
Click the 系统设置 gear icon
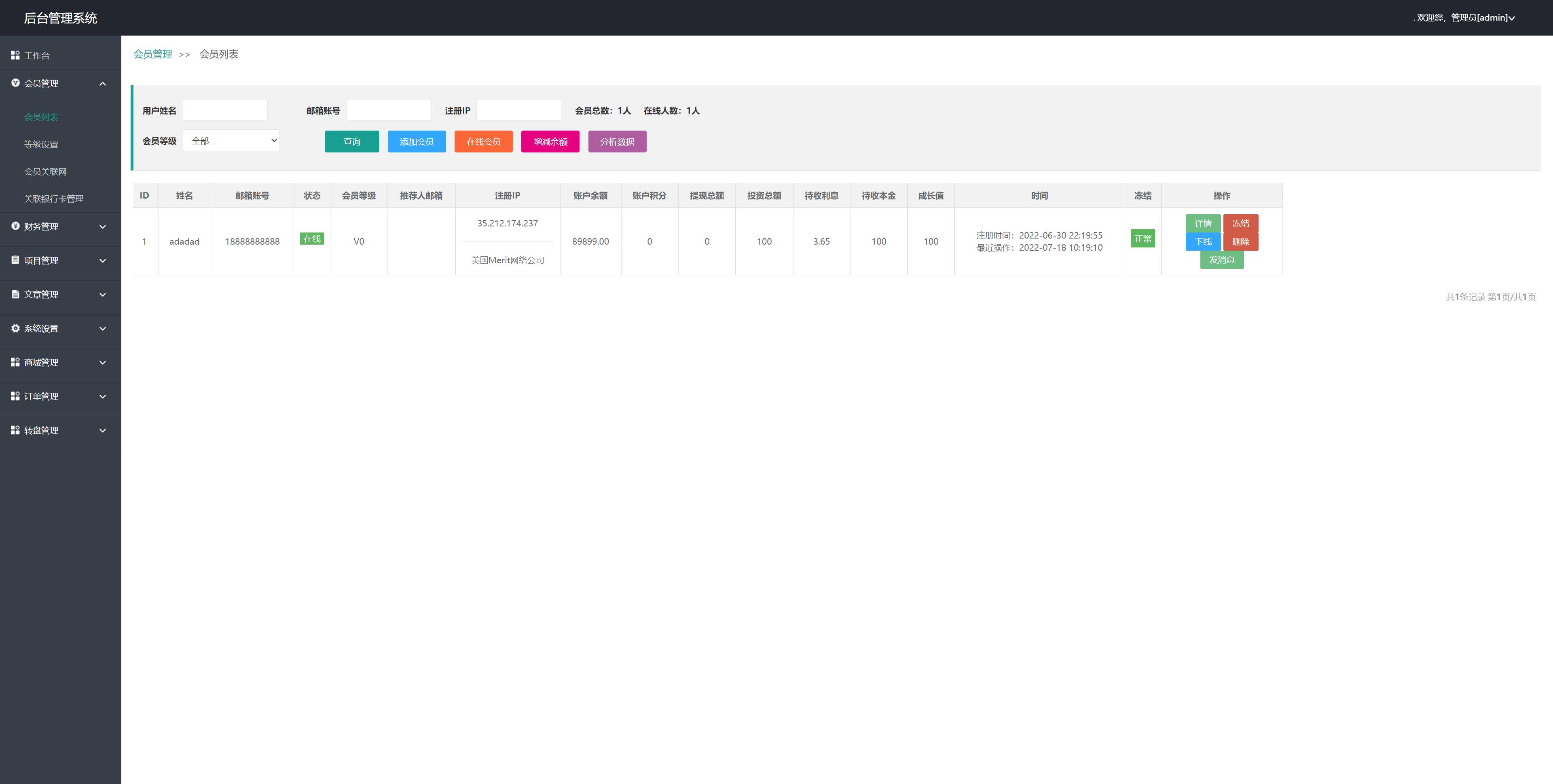pos(15,328)
